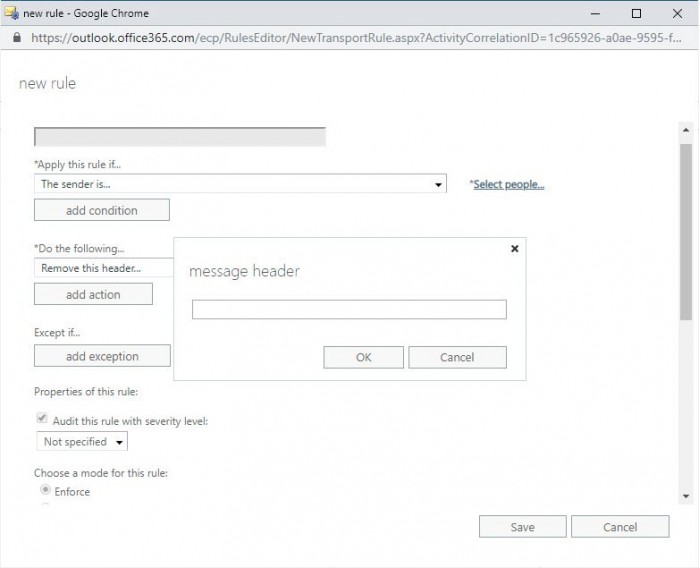Click the page icon in the title bar

pyautogui.click(x=12, y=13)
